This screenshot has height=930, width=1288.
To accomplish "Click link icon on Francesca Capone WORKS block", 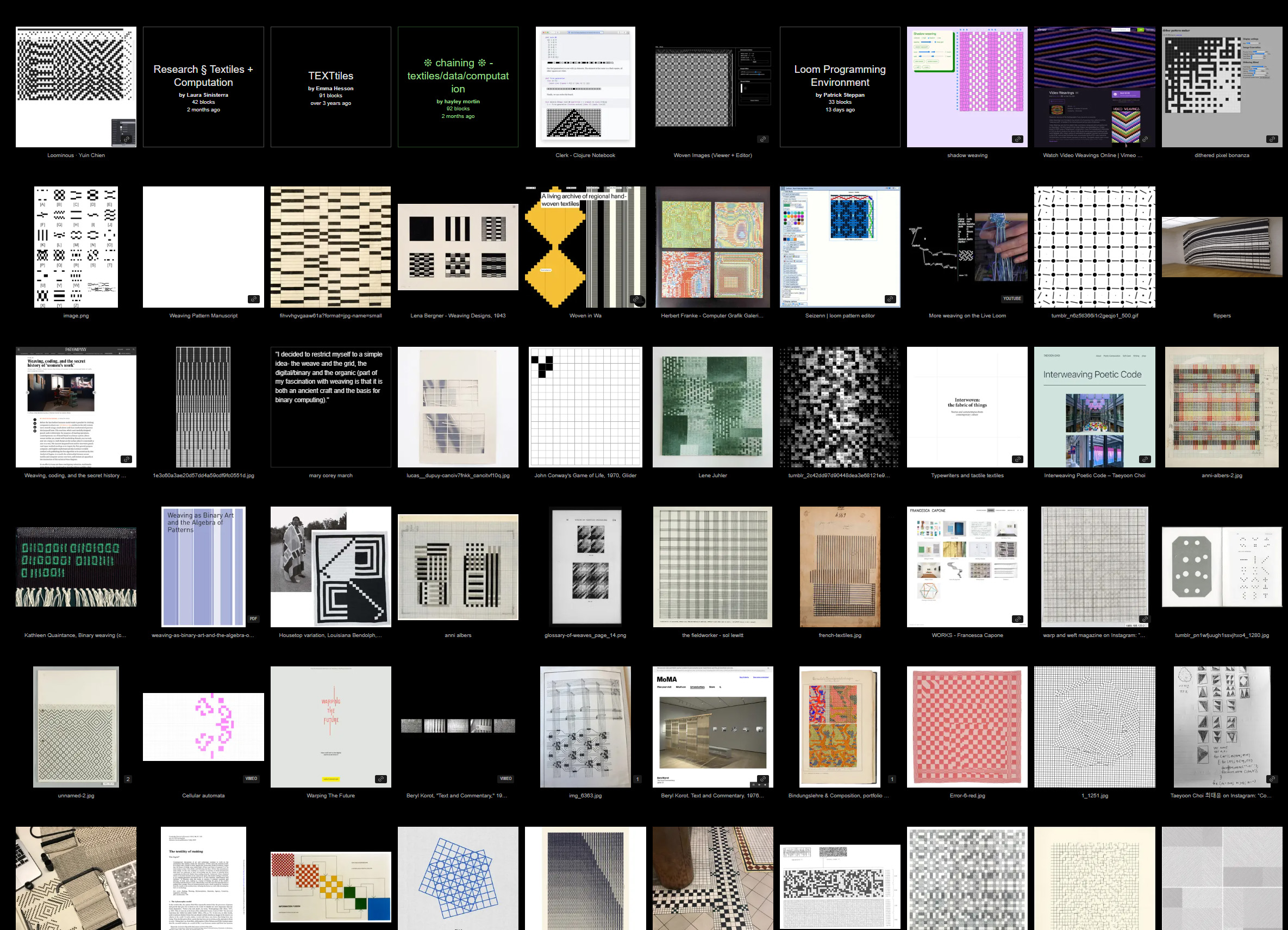I will (x=1017, y=619).
